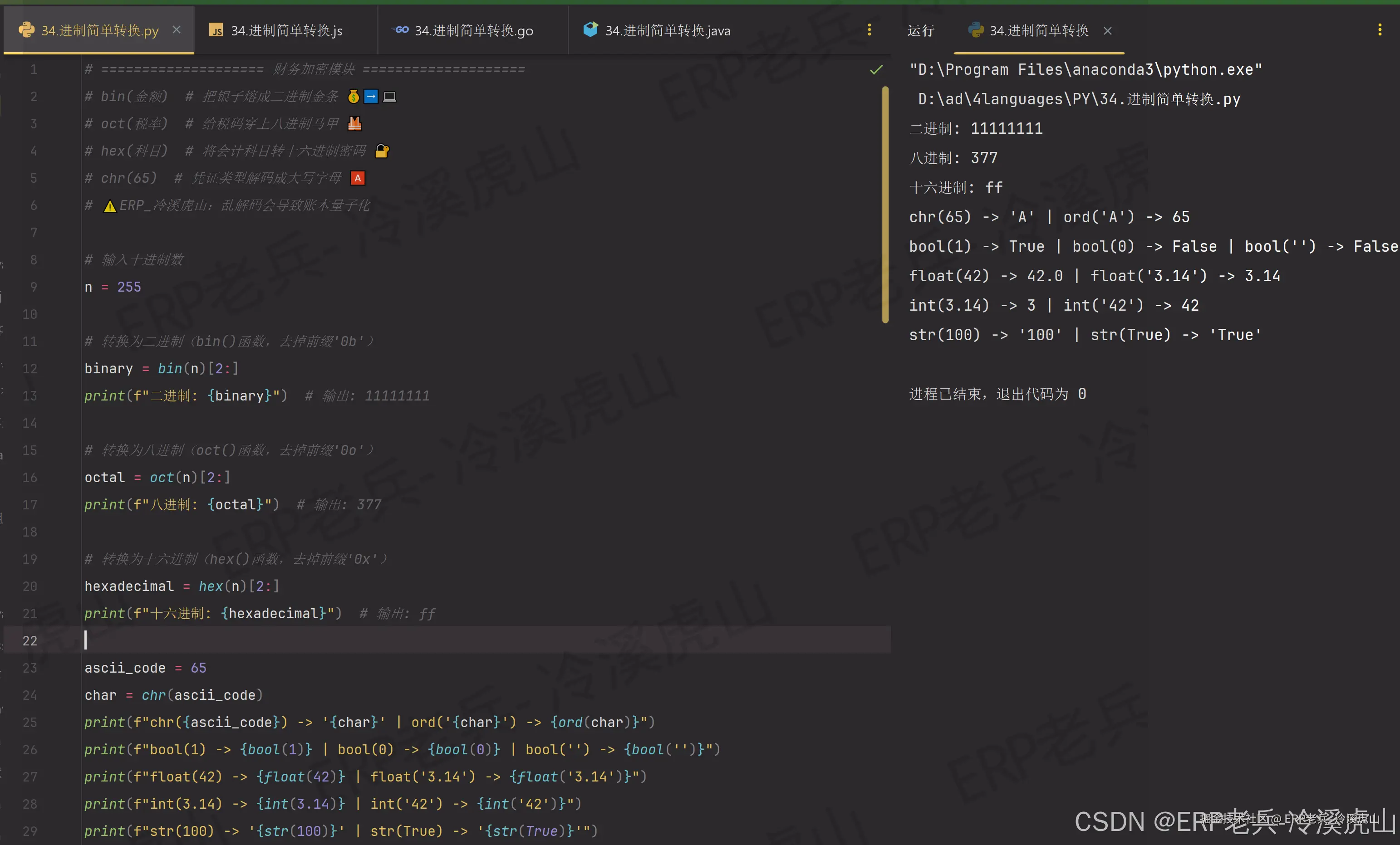The width and height of the screenshot is (1400, 845).
Task: Click the Java file icon on the .java tab
Action: click(590, 29)
